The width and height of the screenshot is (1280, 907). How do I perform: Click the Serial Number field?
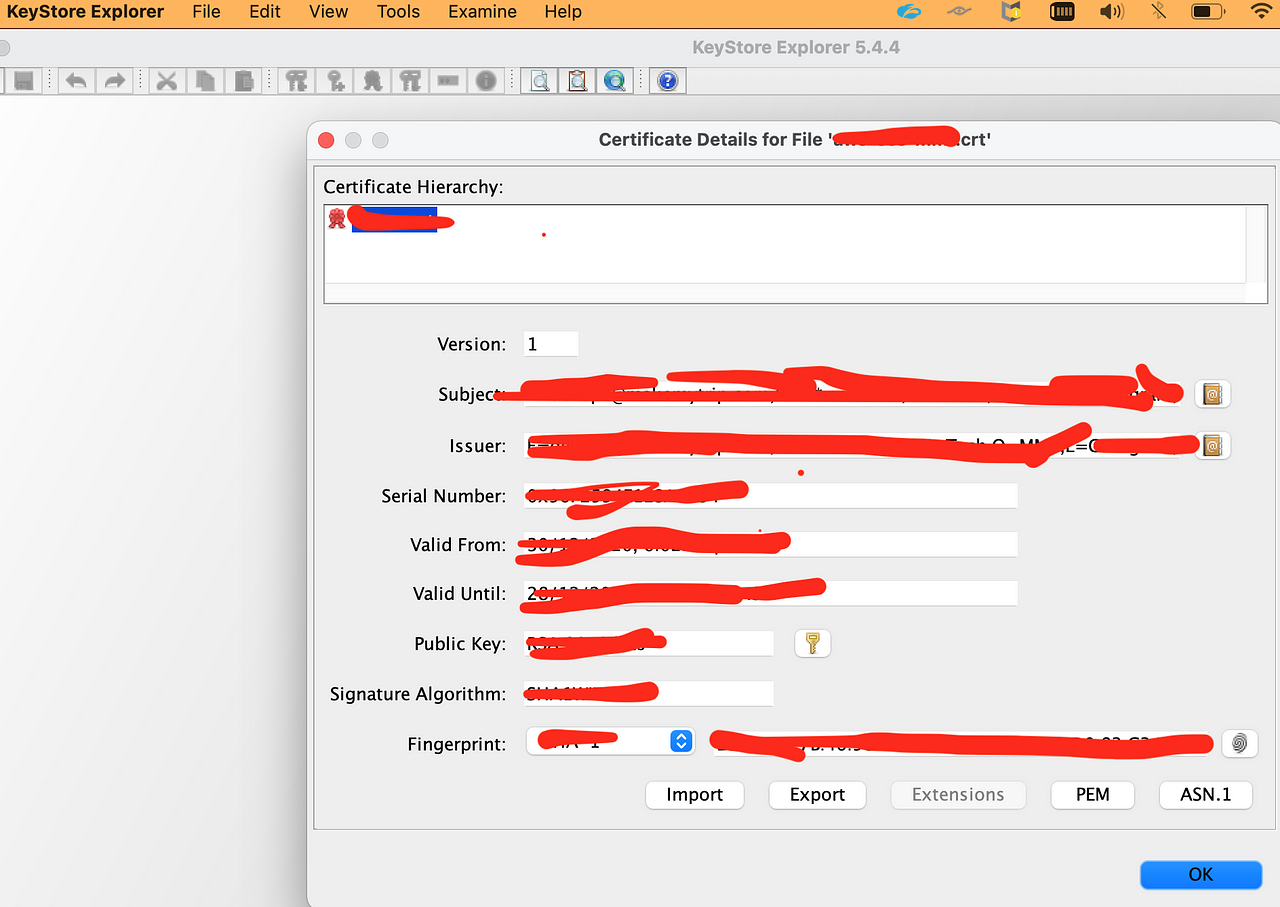click(x=770, y=496)
